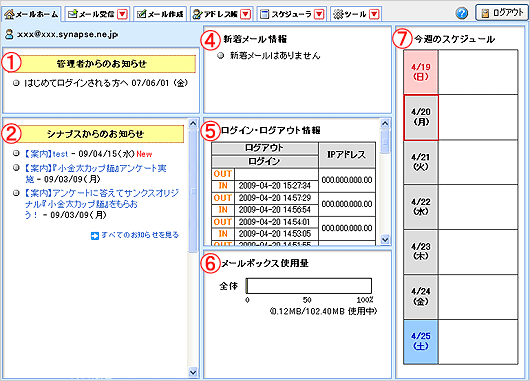The width and height of the screenshot is (530, 381).
Task: Open アンケートに答えてサンクスオリジナル notice link
Action: click(x=101, y=204)
